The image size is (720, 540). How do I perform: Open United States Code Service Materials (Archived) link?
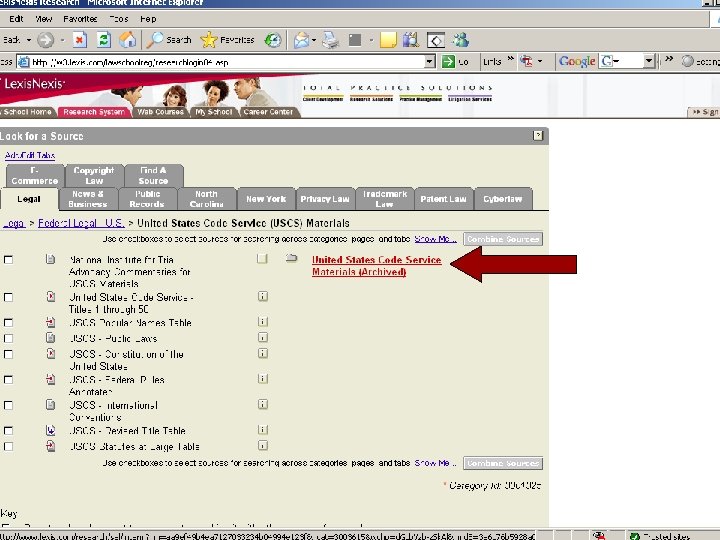click(x=377, y=265)
